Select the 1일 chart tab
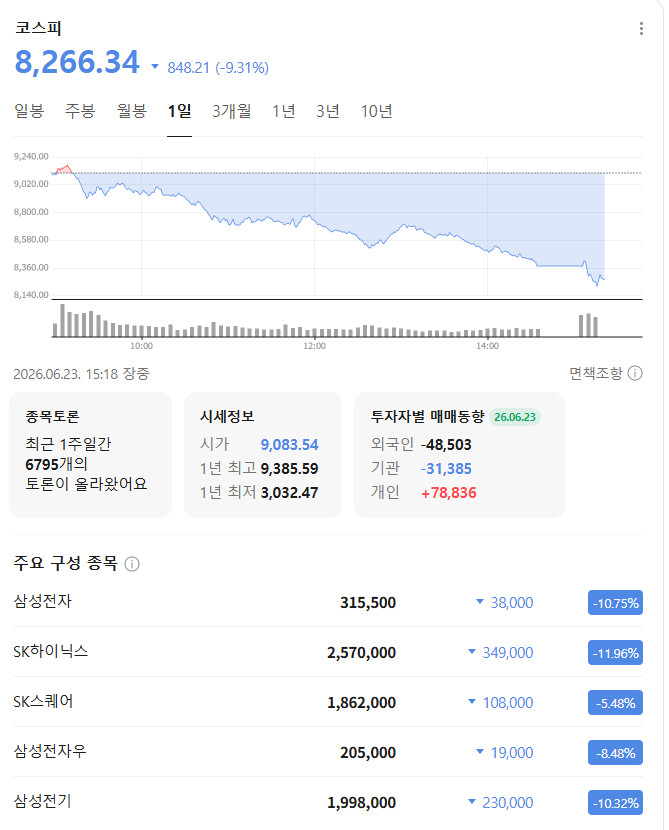669x830 pixels. [179, 111]
